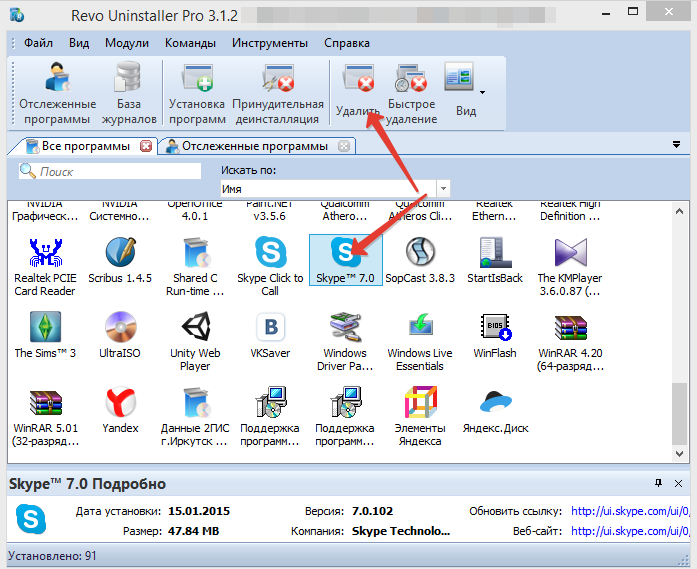697x569 pixels.
Task: Click the size value 47.84 MB
Action: point(193,531)
